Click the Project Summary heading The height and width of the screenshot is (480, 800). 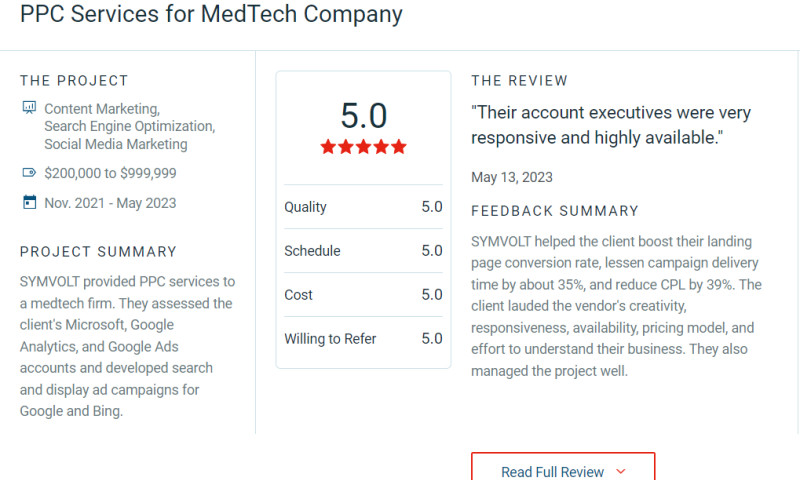(x=98, y=252)
